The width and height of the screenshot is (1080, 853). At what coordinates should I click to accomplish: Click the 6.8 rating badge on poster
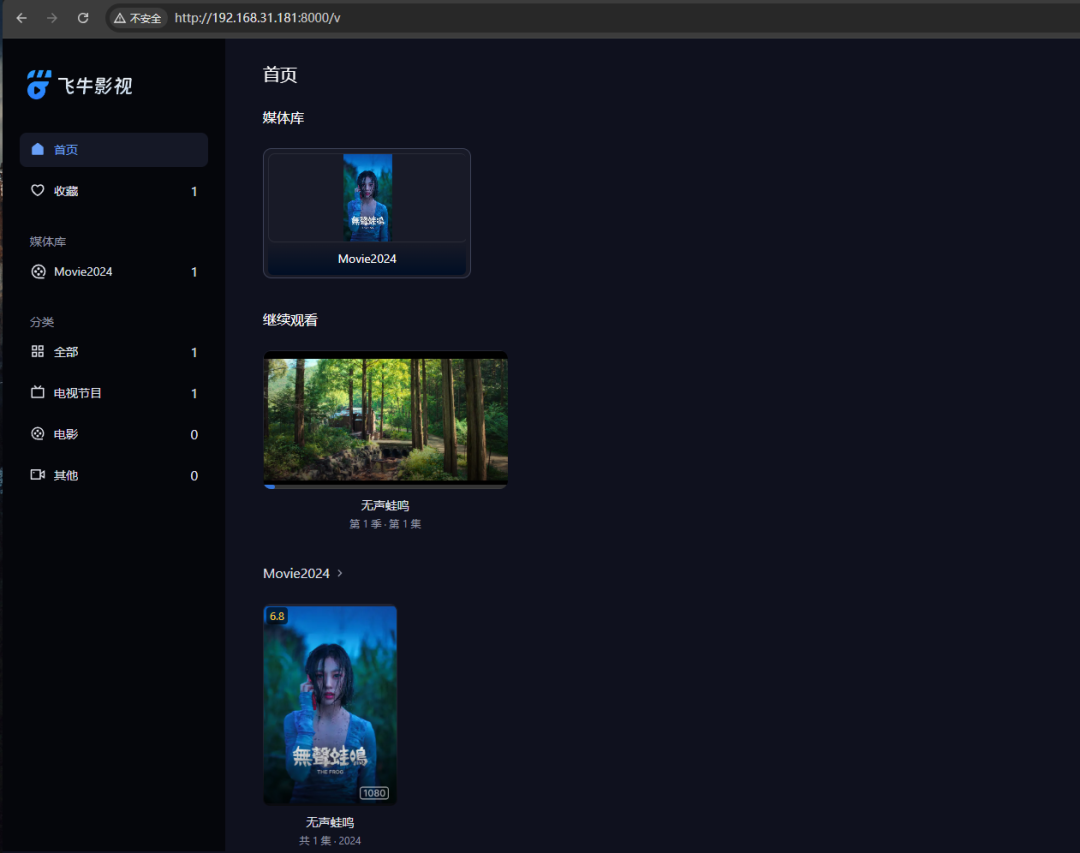coord(277,616)
